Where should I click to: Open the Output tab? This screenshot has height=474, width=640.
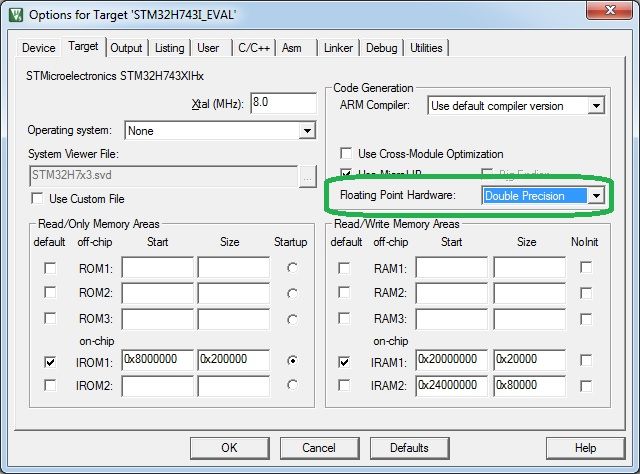point(126,48)
